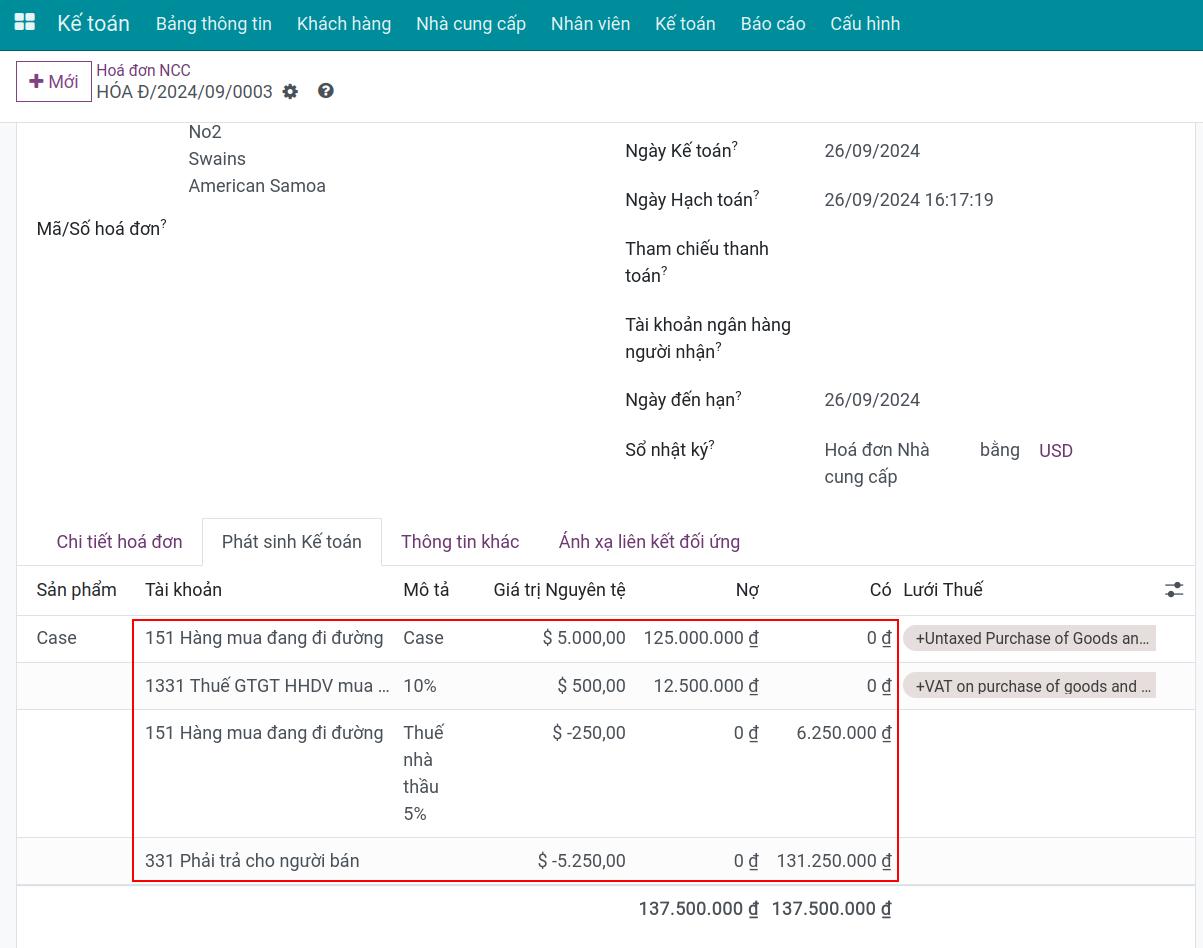Click the Giá trị Nguyên tệ column header
The height and width of the screenshot is (948, 1203).
pyautogui.click(x=560, y=590)
